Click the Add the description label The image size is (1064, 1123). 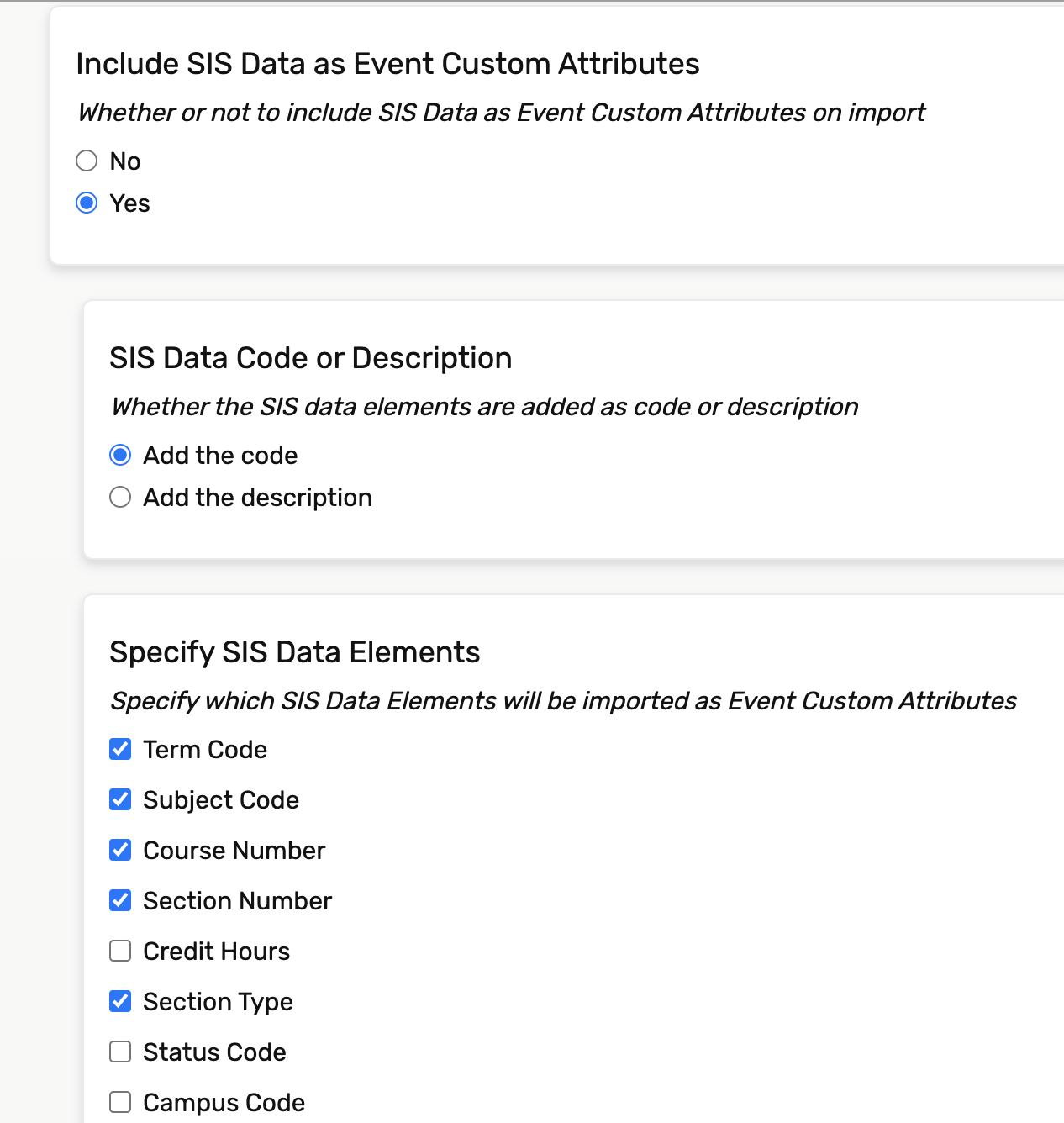(x=257, y=497)
